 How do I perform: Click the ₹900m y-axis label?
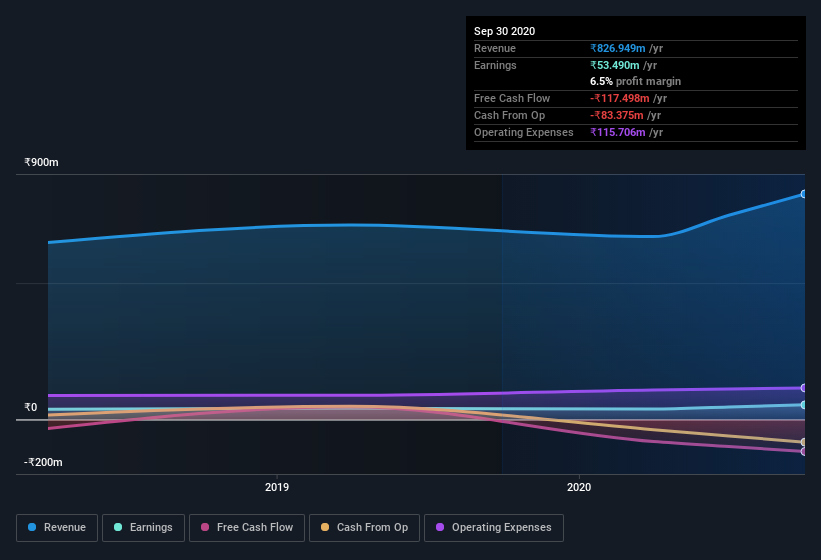coord(41,162)
